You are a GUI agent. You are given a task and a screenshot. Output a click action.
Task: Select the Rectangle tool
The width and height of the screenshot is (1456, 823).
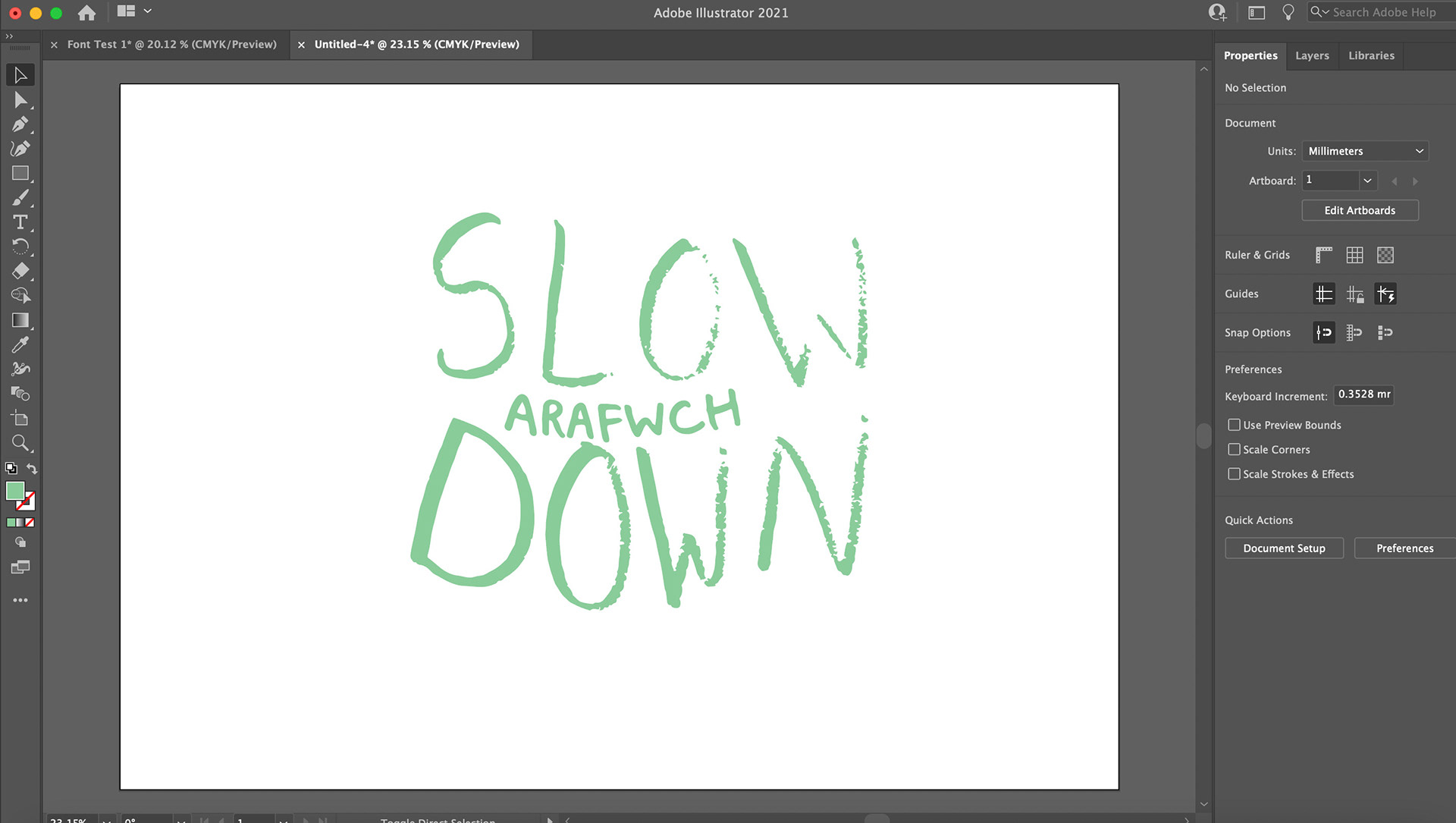point(20,173)
